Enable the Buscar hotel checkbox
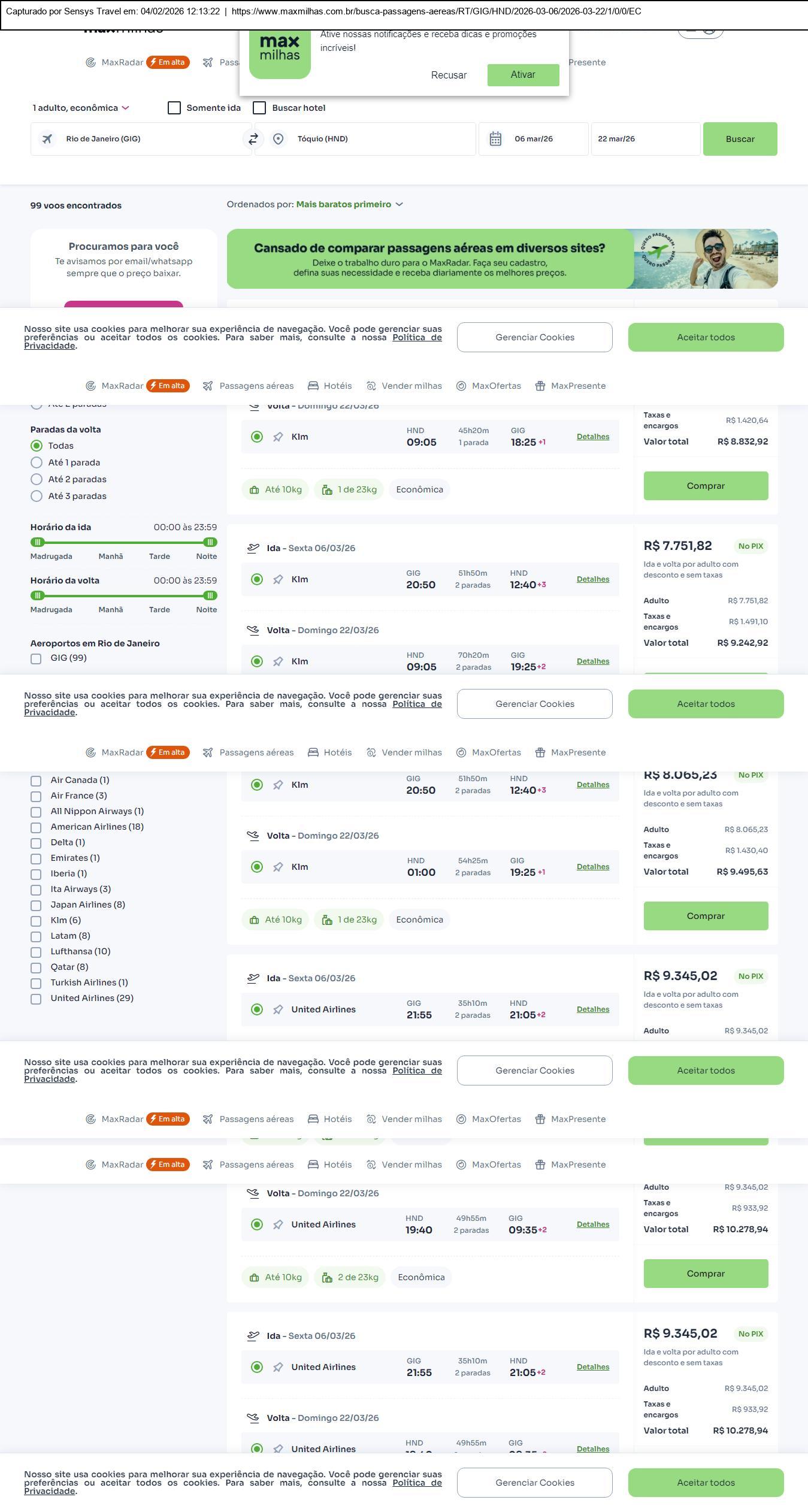Image resolution: width=808 pixels, height=1512 pixels. pyautogui.click(x=259, y=108)
